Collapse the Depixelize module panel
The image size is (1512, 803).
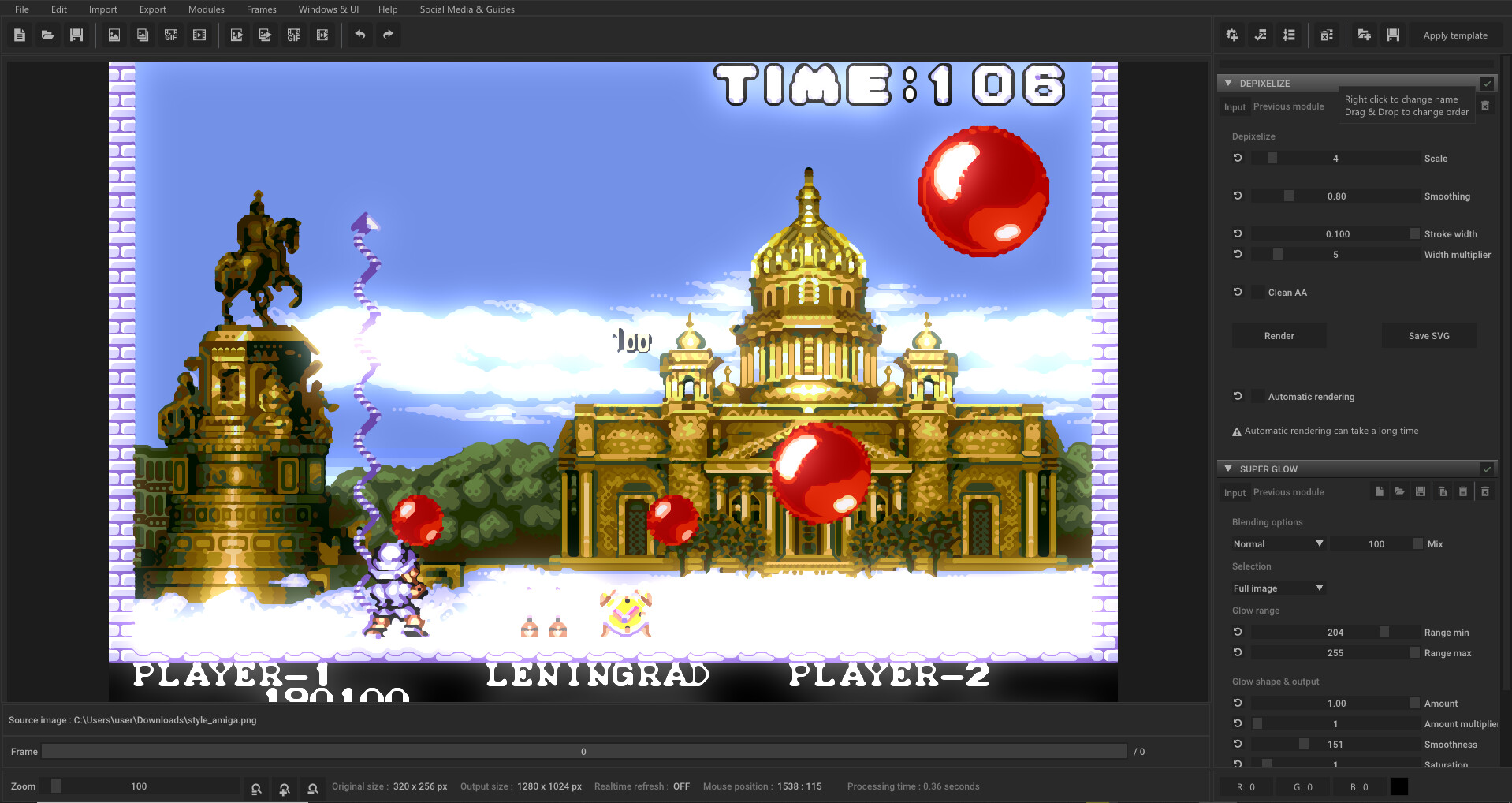click(x=1227, y=83)
